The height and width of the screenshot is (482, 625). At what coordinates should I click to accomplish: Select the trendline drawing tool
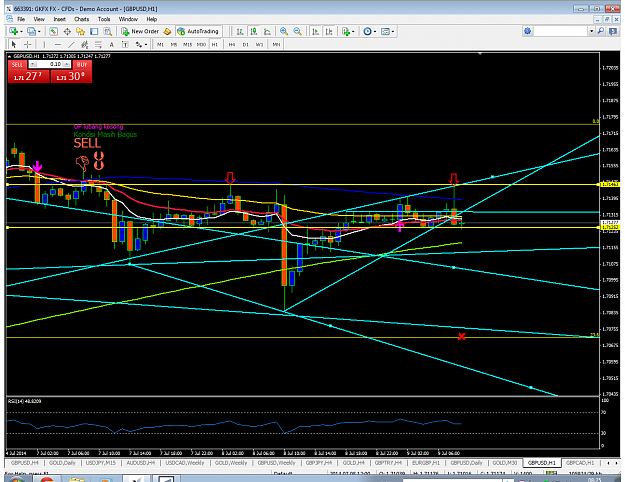pos(71,44)
